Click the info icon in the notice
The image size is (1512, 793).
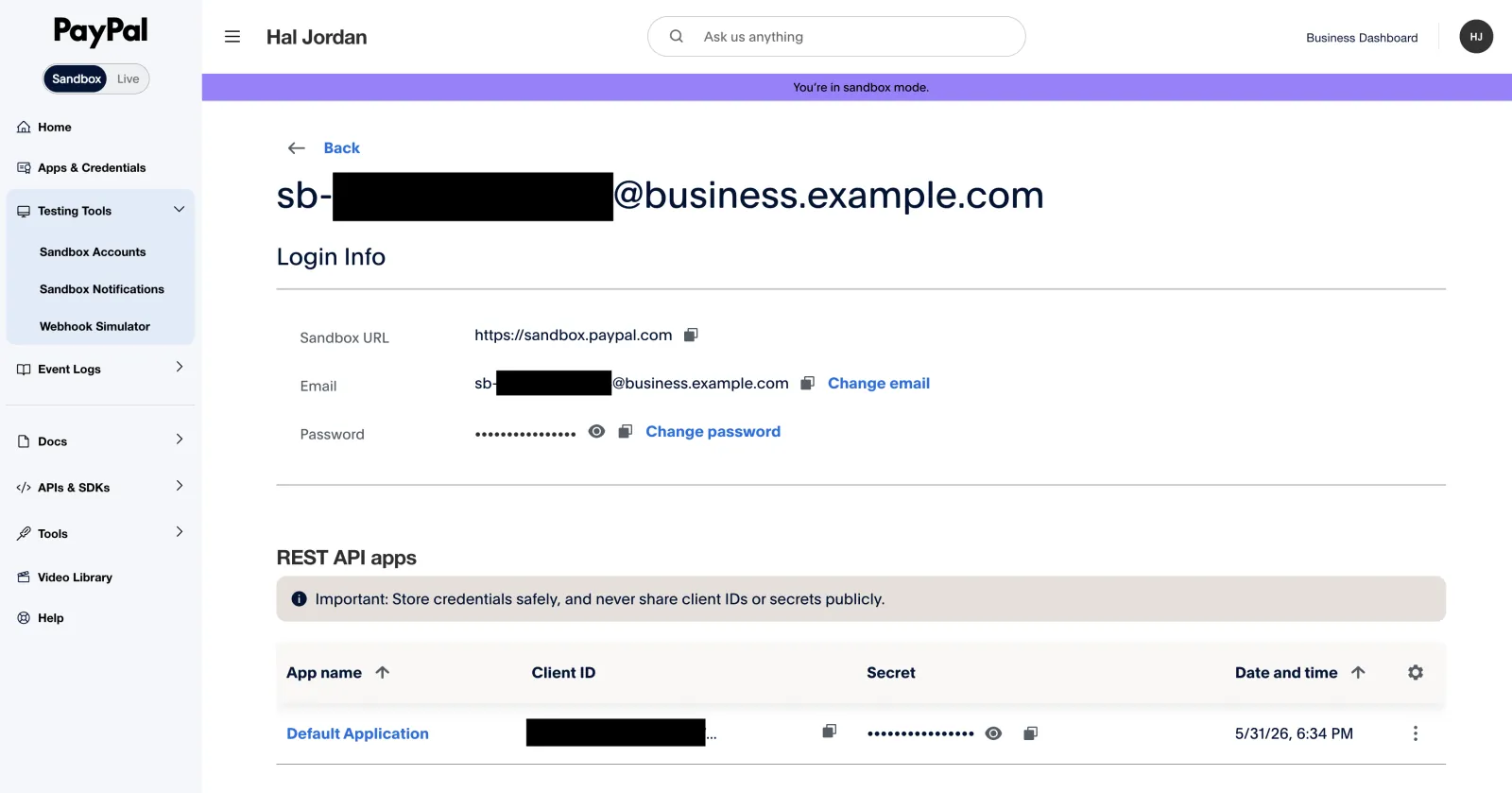click(299, 598)
